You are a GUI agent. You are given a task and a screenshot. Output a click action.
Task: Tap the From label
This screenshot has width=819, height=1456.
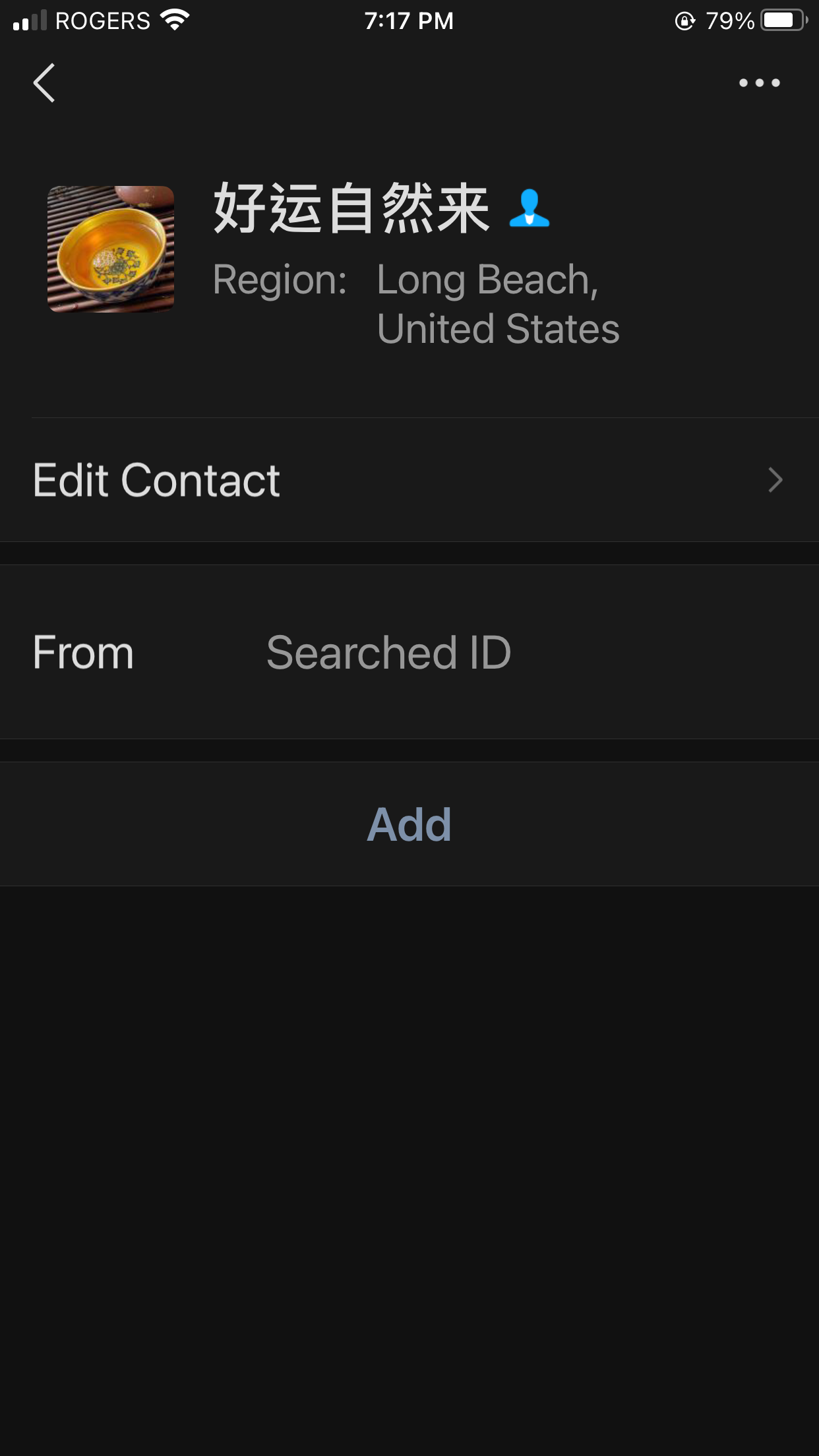[83, 653]
